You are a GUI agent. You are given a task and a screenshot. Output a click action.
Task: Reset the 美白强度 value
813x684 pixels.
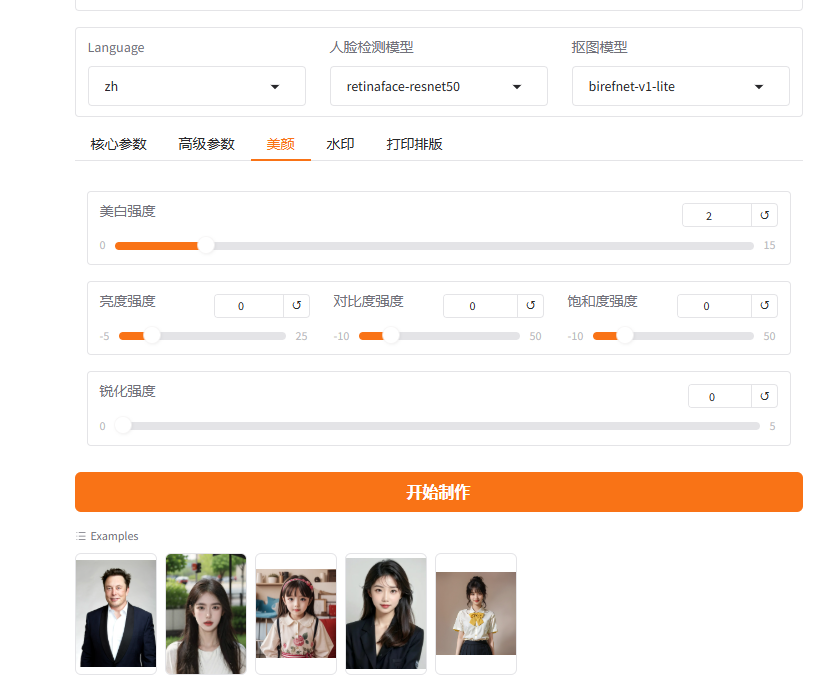[764, 215]
